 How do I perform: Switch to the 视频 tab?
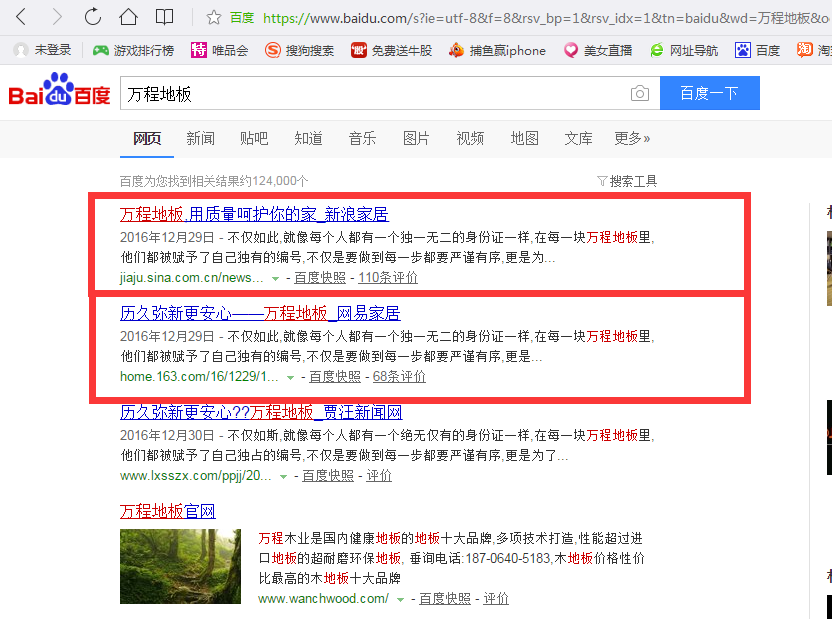(x=470, y=138)
